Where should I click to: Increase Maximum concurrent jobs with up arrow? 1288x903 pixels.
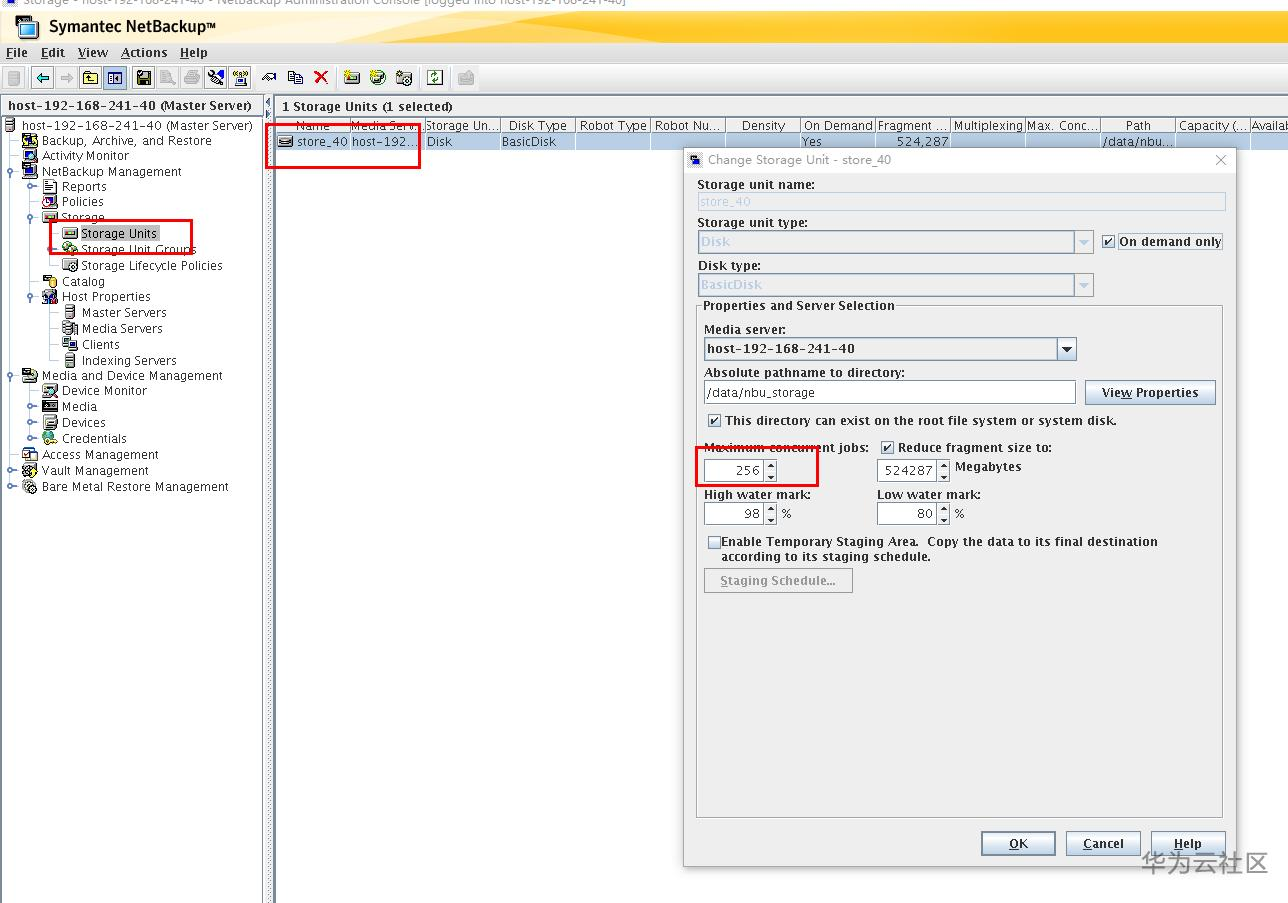pos(771,465)
